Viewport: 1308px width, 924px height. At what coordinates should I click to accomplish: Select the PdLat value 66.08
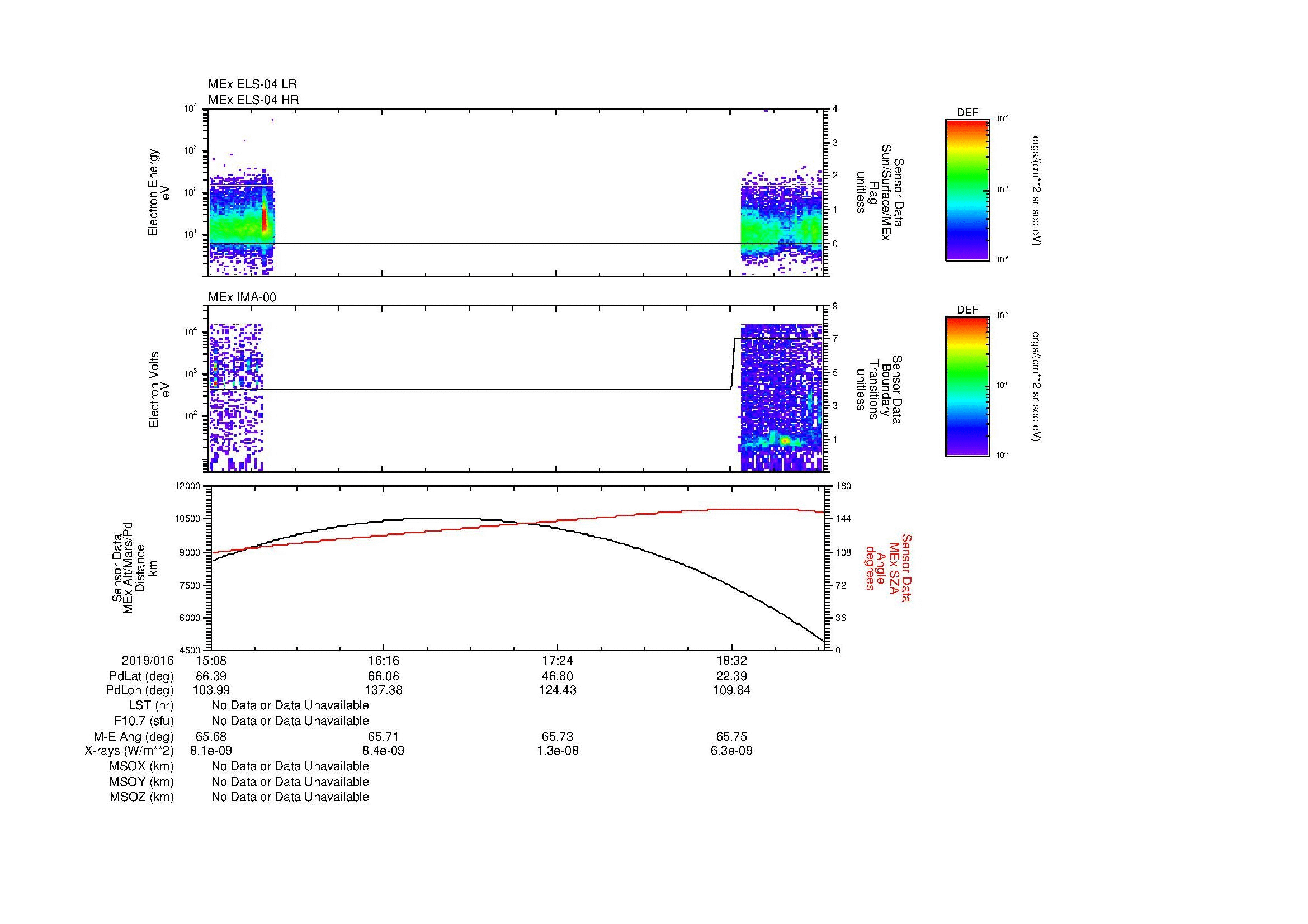point(384,676)
